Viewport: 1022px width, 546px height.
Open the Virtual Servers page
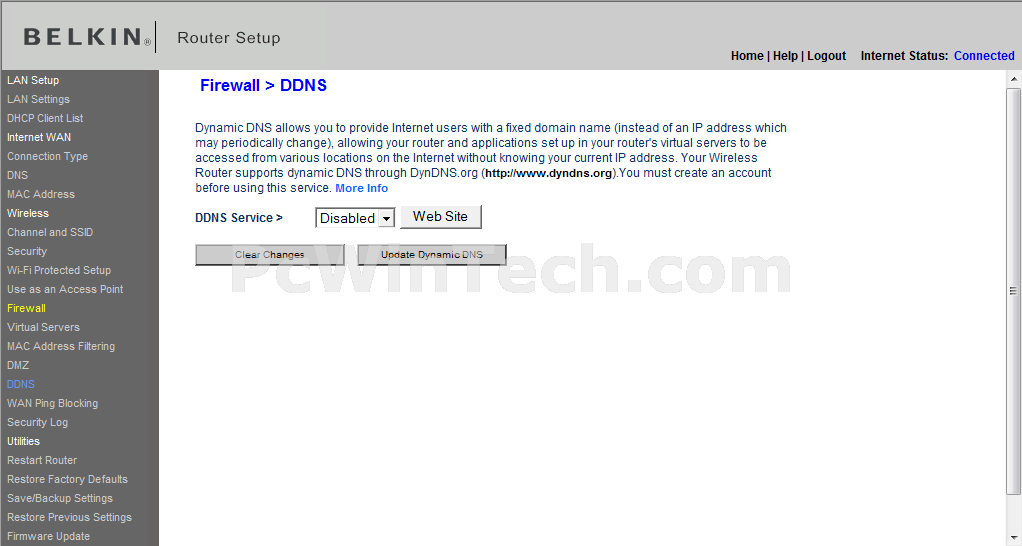[x=44, y=327]
